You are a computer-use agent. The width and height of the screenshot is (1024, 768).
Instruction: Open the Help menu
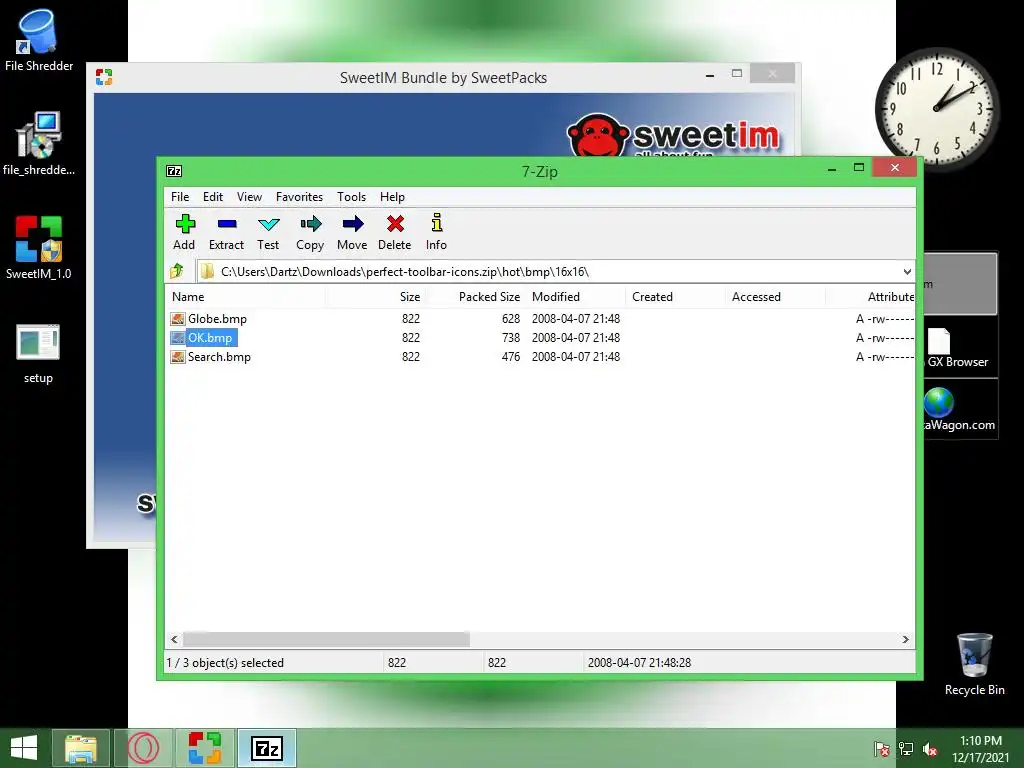pyautogui.click(x=392, y=197)
